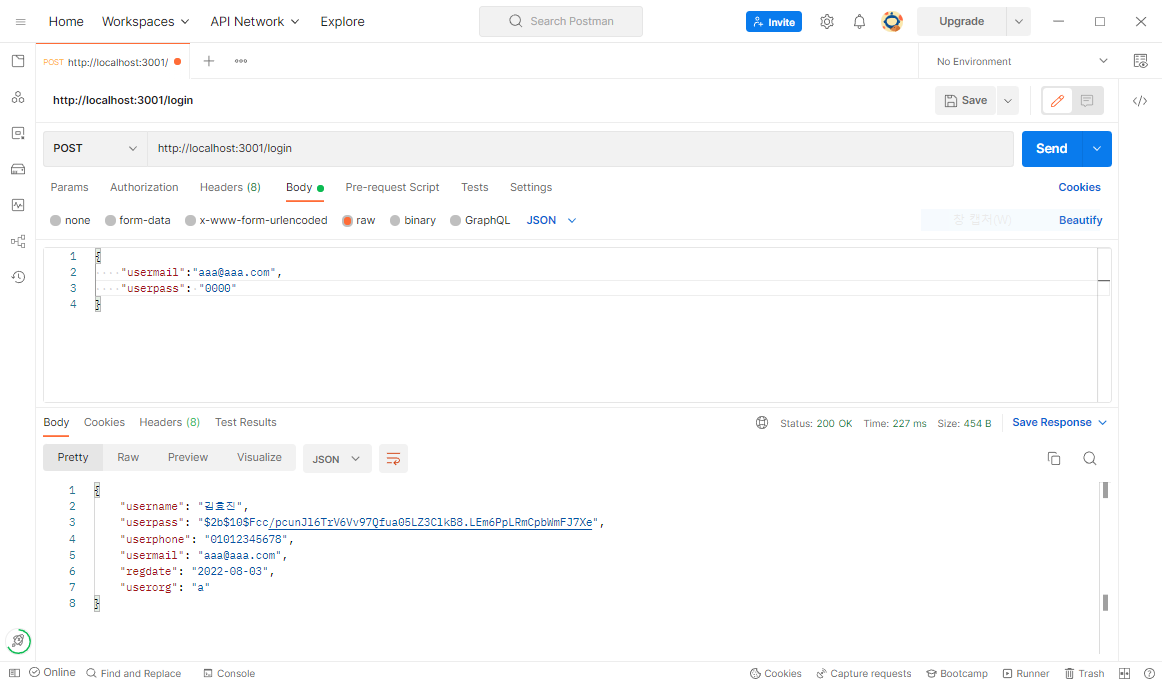Open settings gear icon
The image size is (1162, 684).
point(826,21)
